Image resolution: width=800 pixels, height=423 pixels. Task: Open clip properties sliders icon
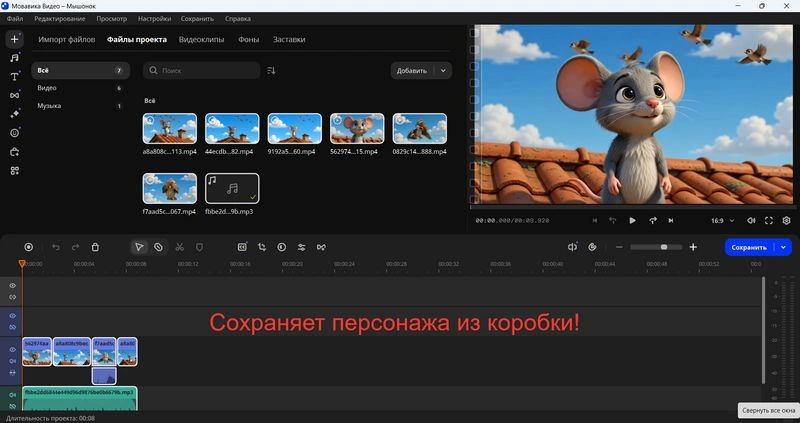[x=302, y=247]
